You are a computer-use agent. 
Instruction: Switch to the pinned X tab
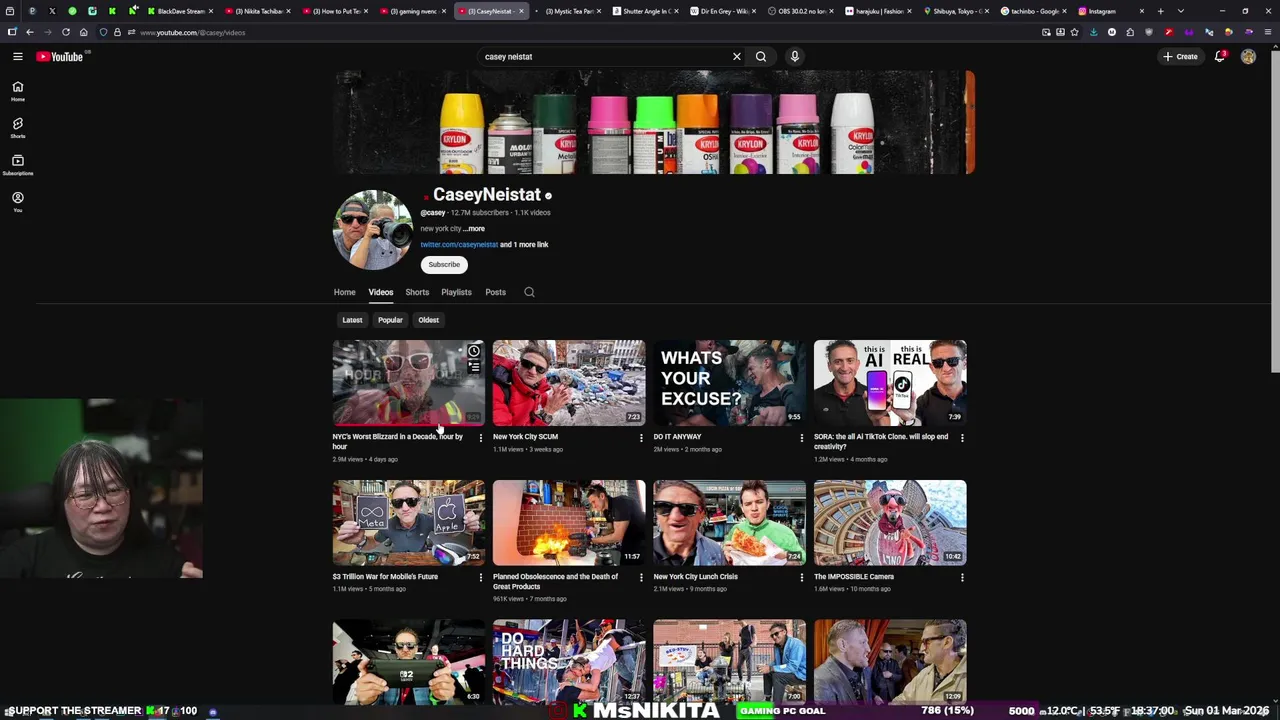(x=52, y=11)
